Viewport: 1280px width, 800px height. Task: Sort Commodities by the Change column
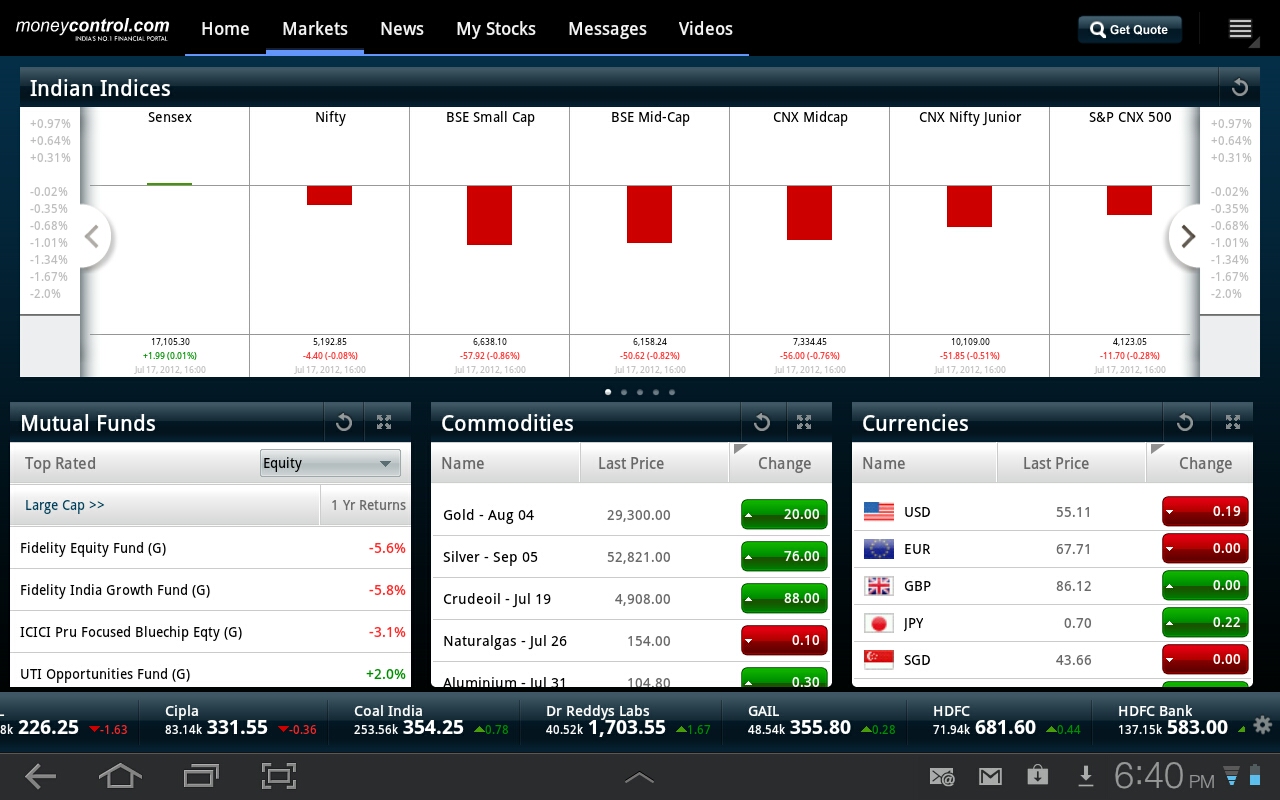coord(781,463)
